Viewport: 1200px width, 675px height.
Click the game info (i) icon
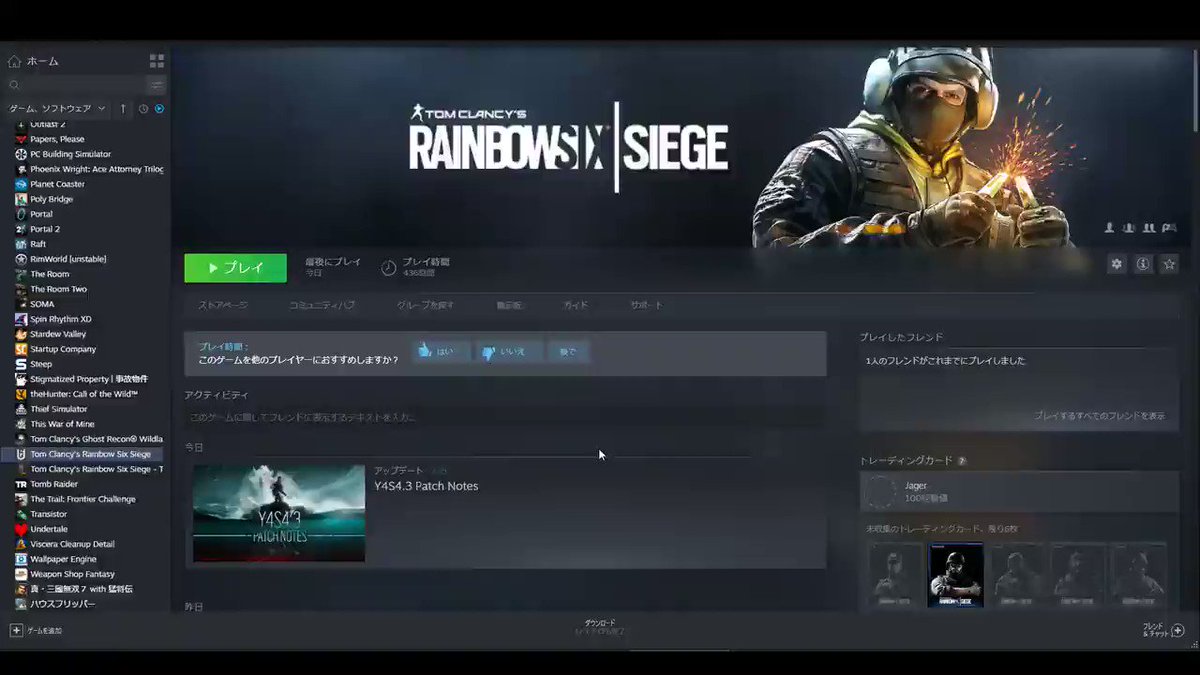coord(1143,264)
